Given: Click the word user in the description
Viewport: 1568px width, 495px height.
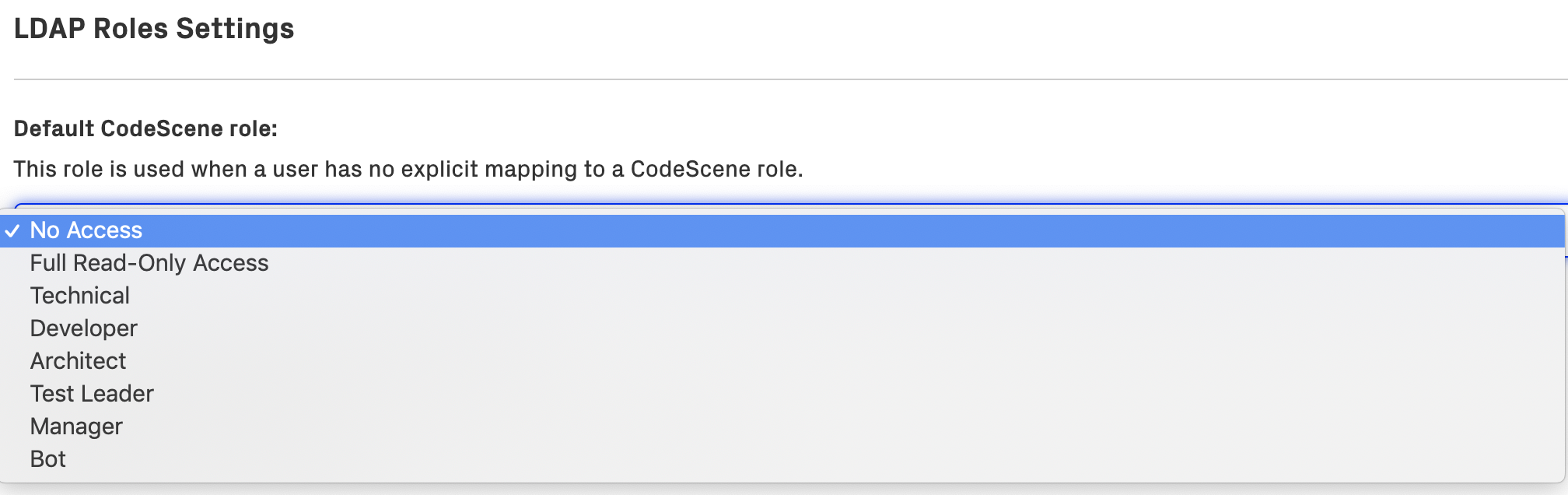Looking at the screenshot, I should tap(295, 170).
